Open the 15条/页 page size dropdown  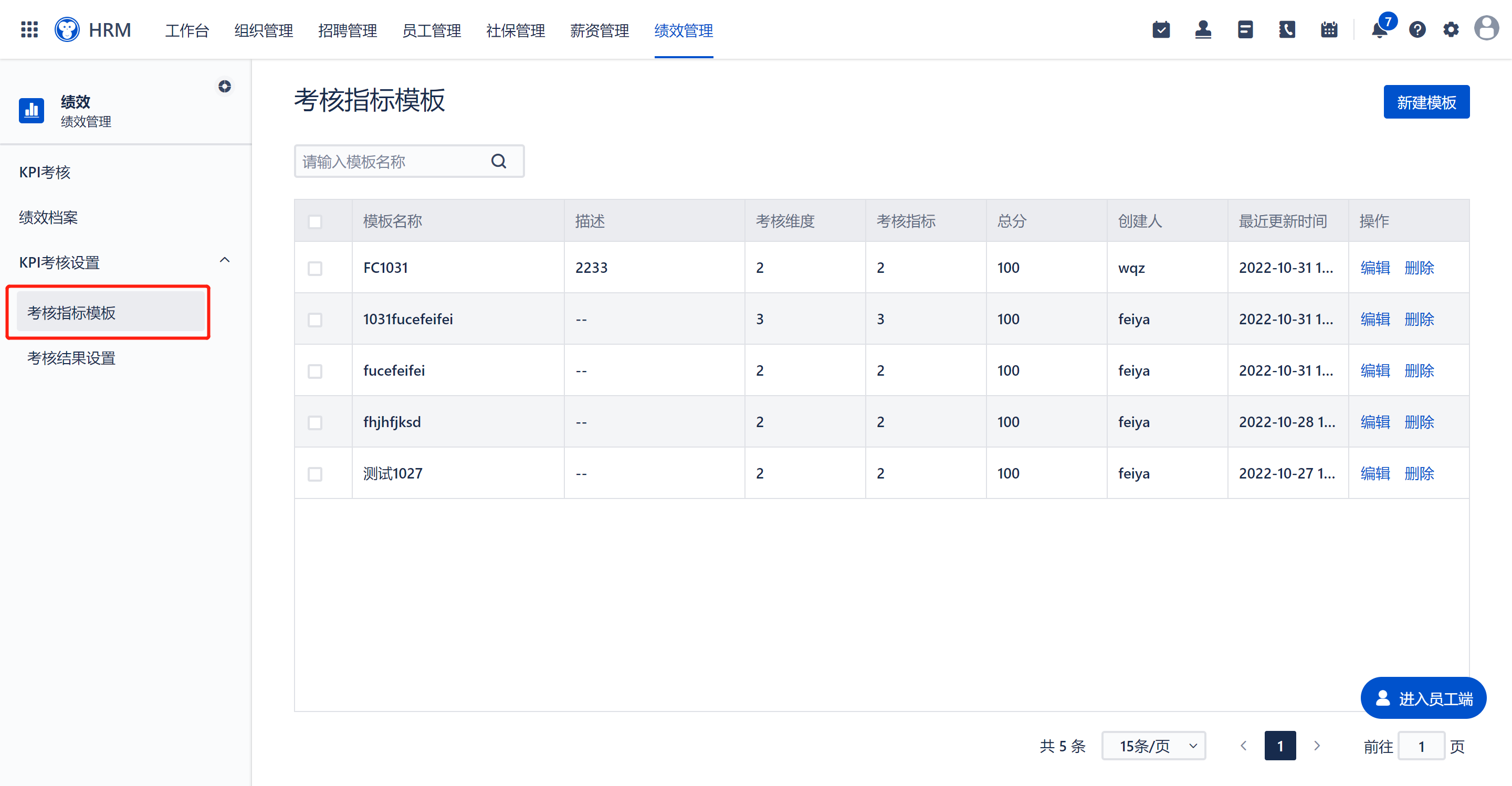click(x=1153, y=746)
